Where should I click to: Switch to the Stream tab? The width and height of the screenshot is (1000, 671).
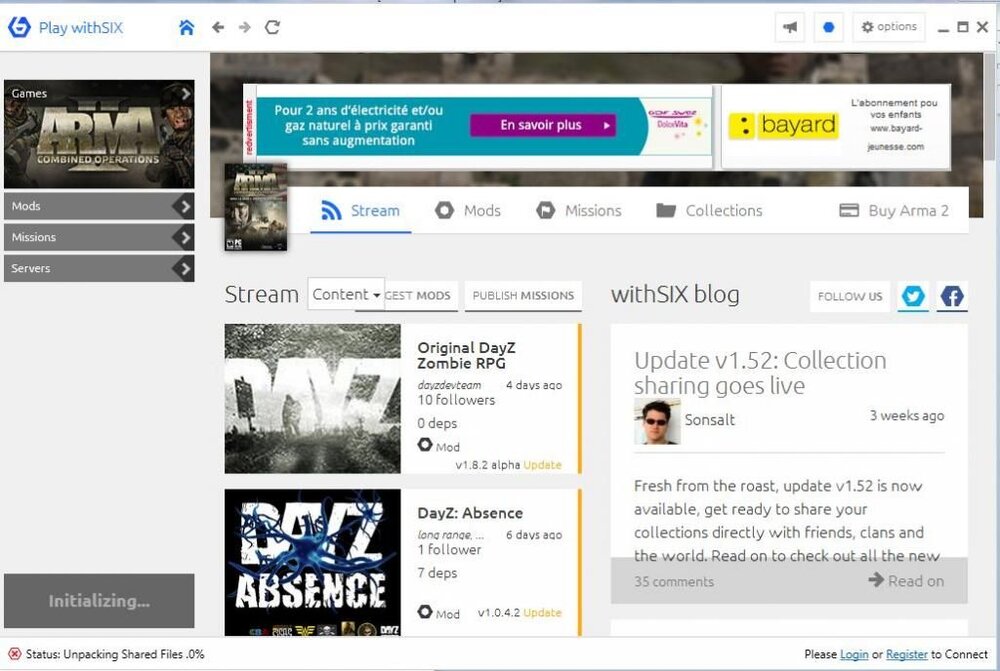[x=361, y=210]
